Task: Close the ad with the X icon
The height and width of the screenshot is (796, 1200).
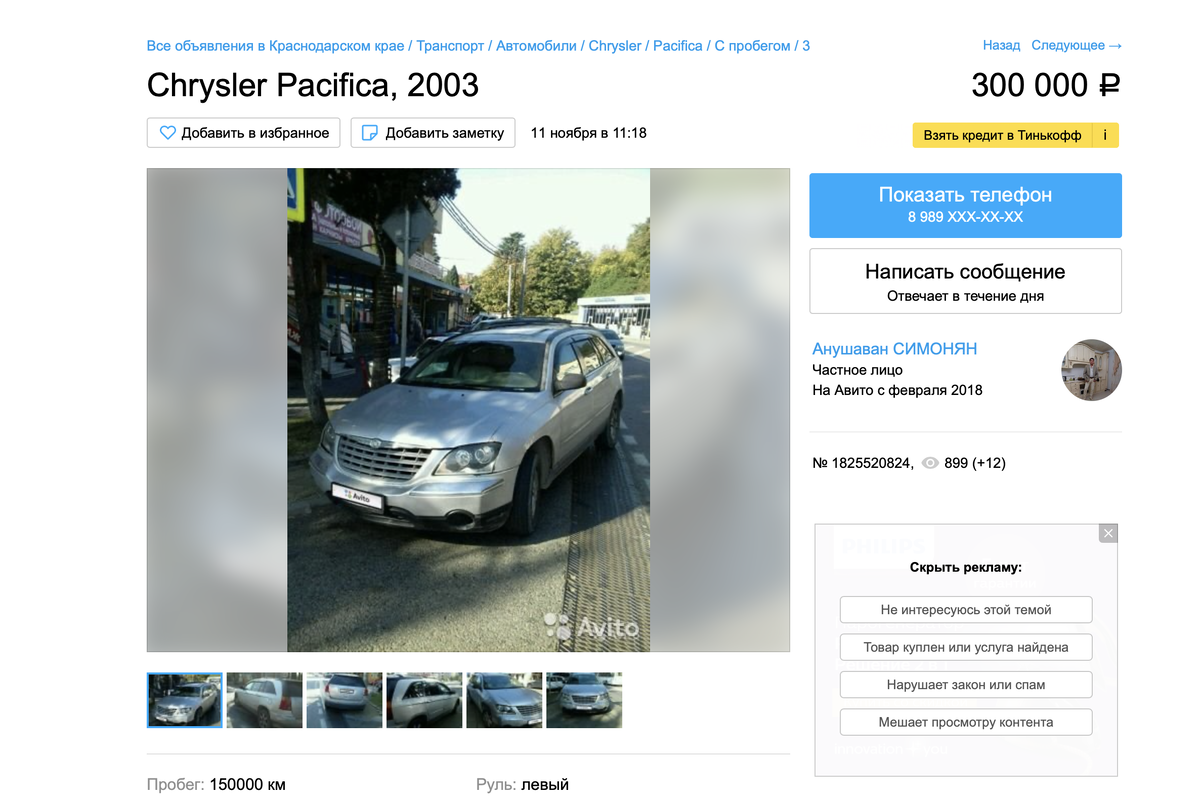Action: (1107, 533)
